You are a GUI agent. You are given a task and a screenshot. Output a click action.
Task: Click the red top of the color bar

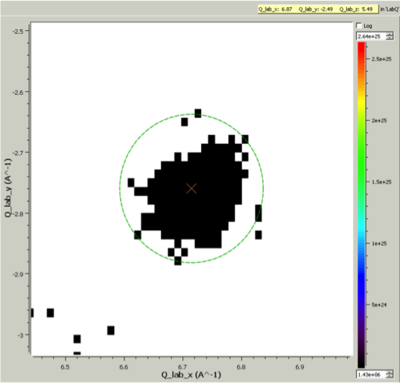pos(361,47)
